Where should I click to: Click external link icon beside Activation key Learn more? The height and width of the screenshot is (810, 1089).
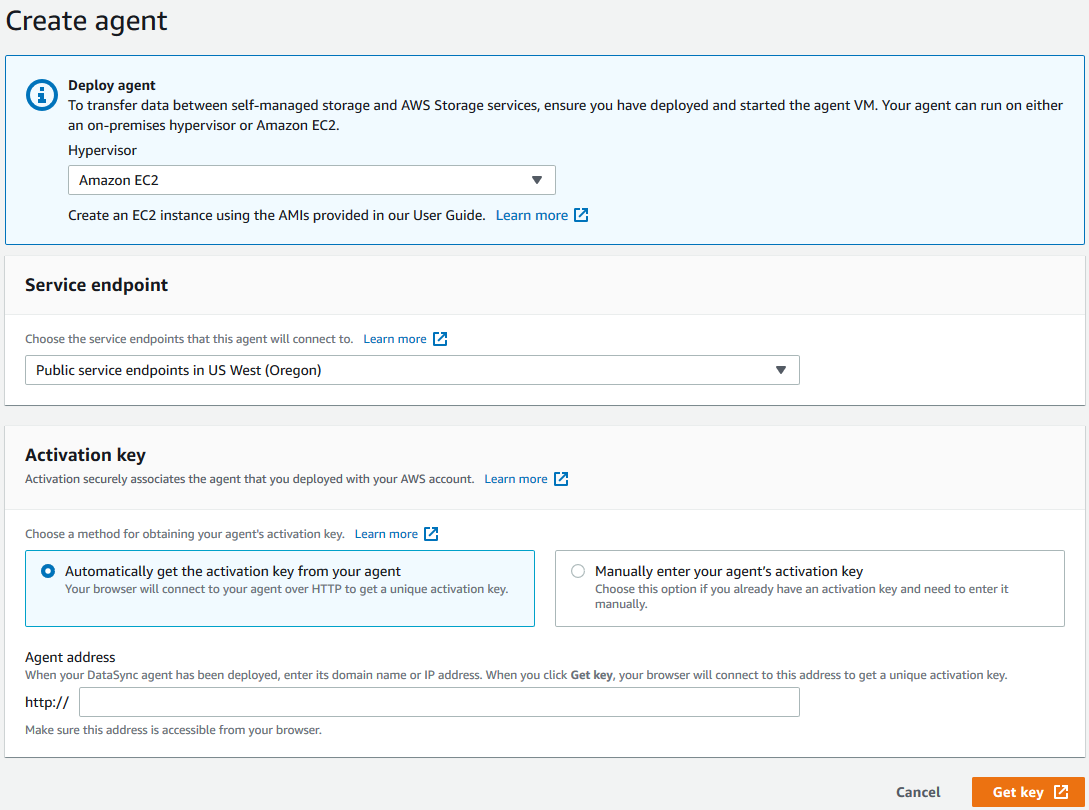[x=561, y=478]
